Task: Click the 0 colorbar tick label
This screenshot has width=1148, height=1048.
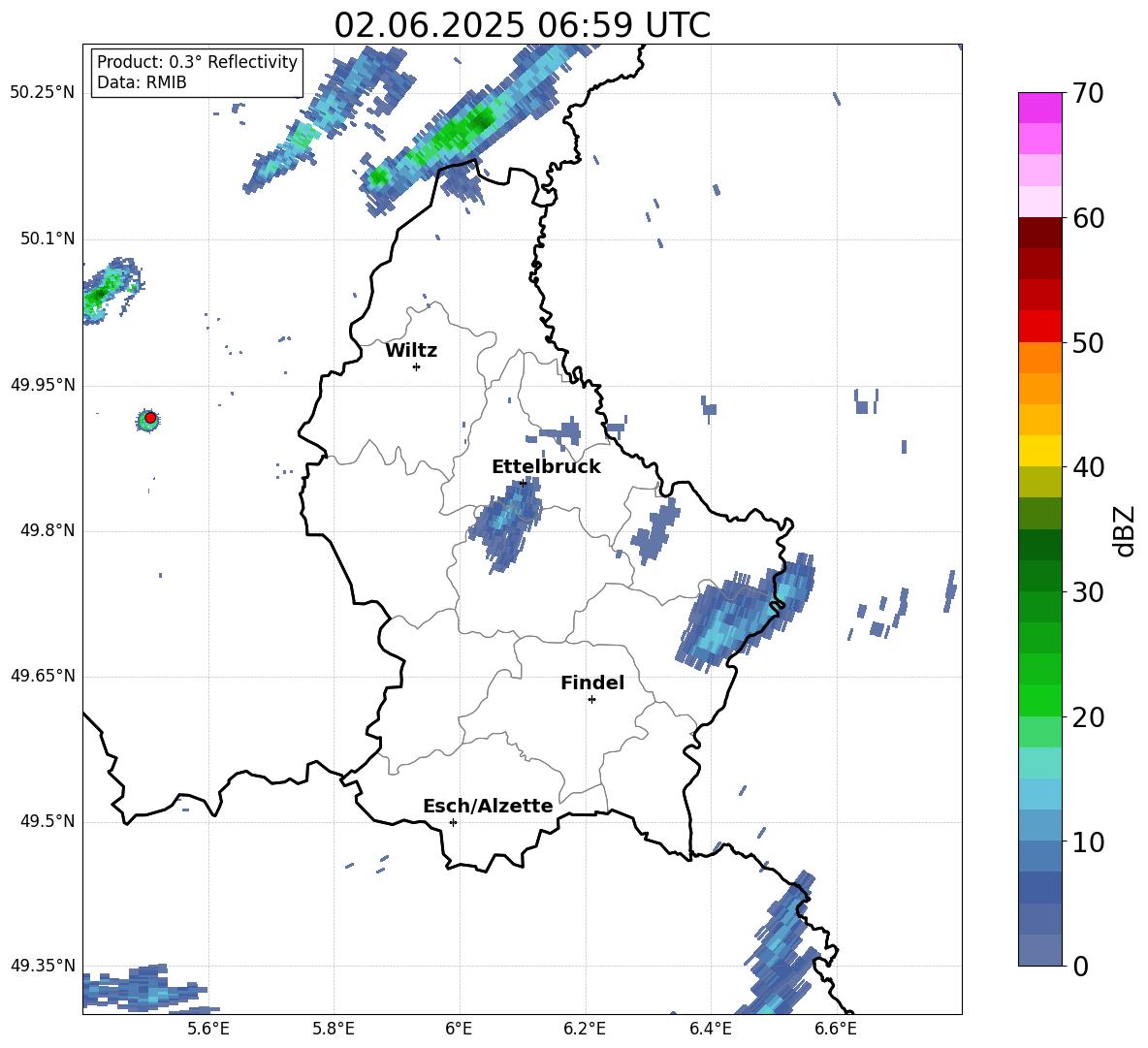Action: pos(1080,966)
